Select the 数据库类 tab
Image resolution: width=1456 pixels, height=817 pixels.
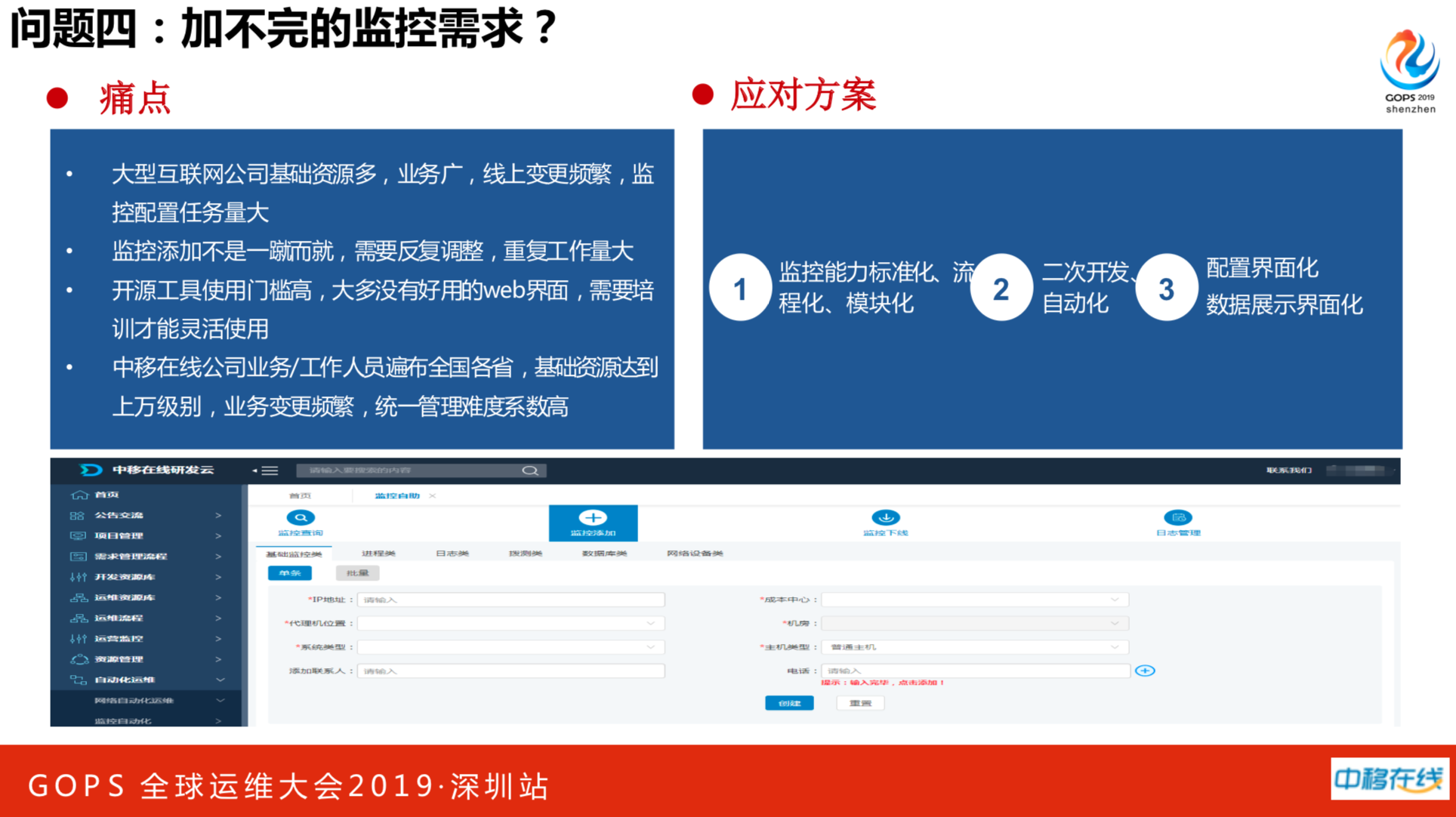click(604, 554)
